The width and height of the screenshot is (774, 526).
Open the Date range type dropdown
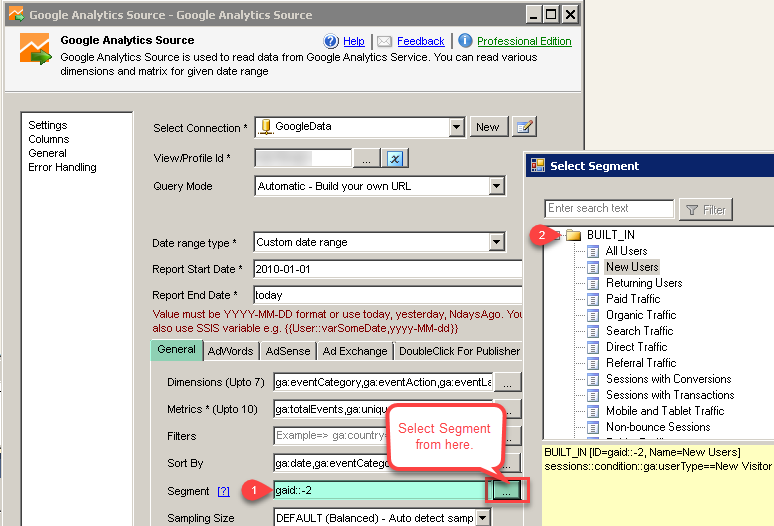(497, 242)
